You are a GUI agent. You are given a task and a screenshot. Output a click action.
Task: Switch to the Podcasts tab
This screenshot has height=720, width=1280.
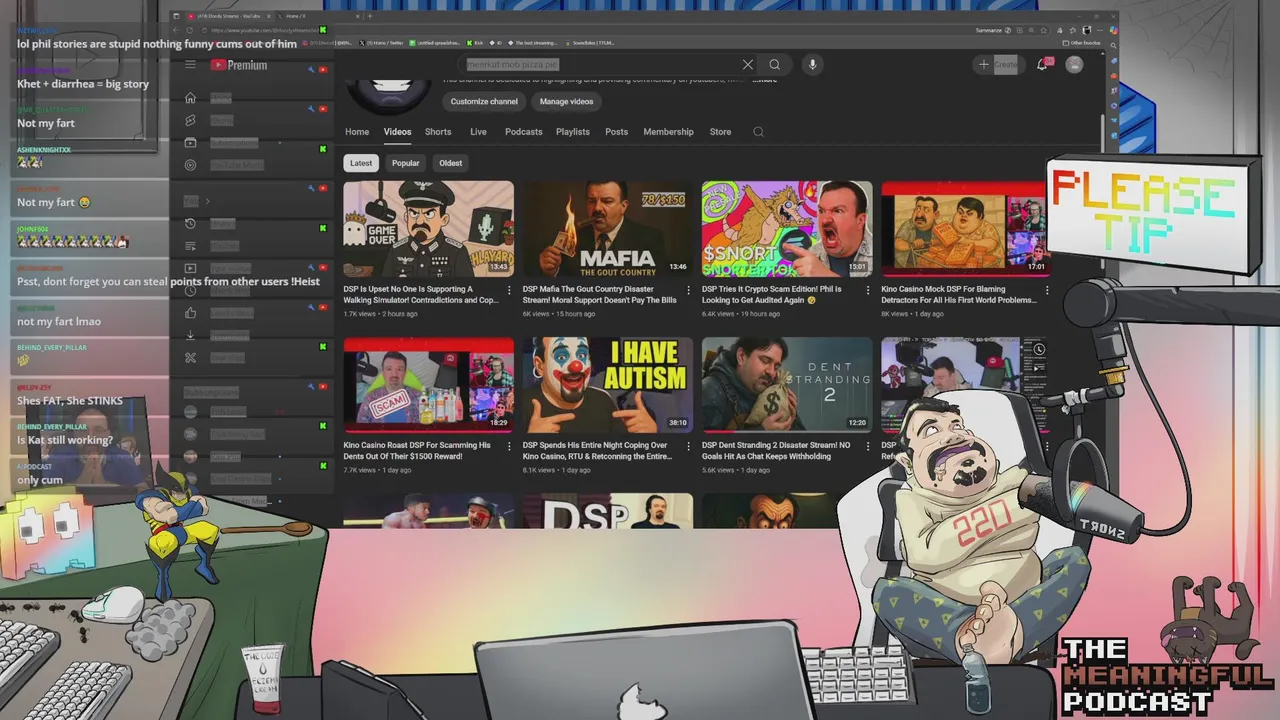point(523,132)
